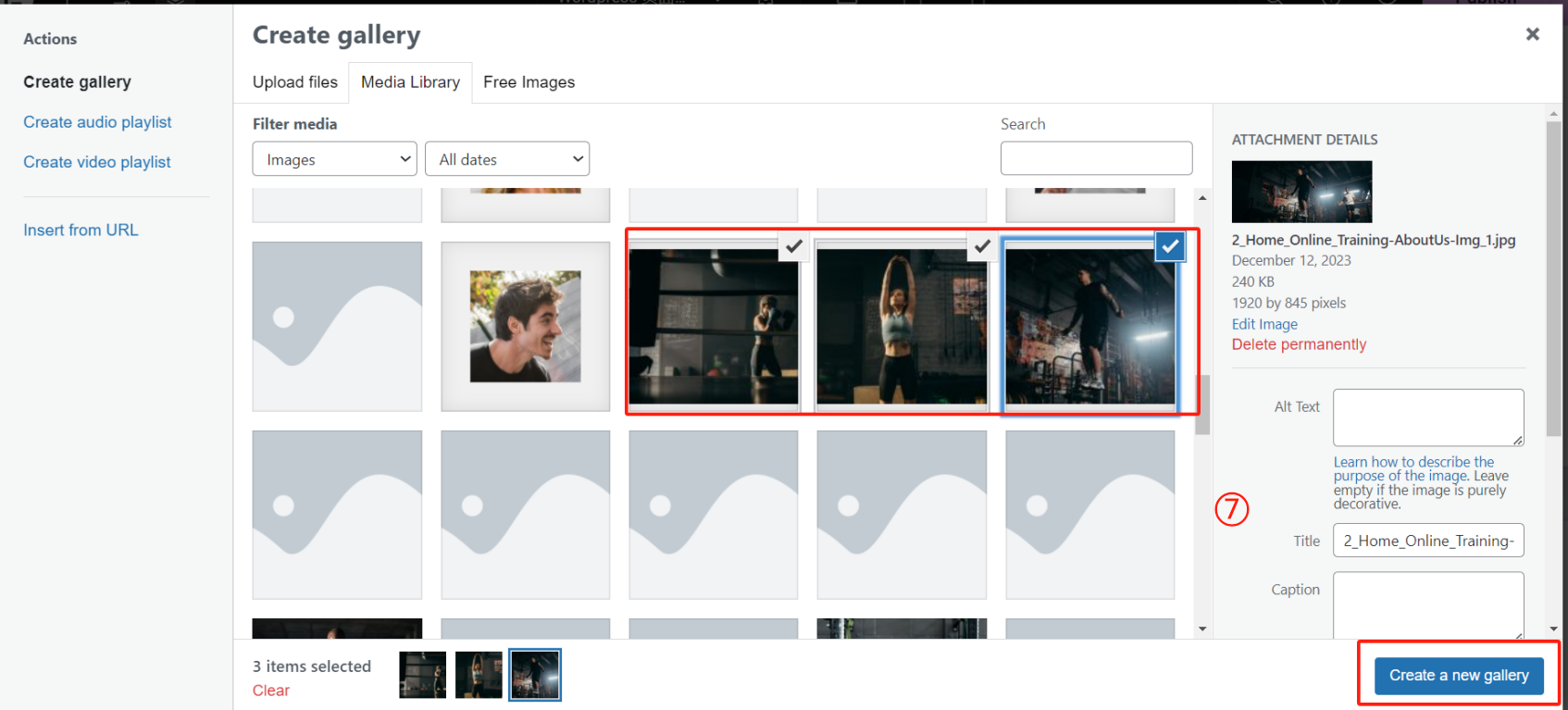
Task: Click the file size '240 KB'
Action: tap(1253, 282)
